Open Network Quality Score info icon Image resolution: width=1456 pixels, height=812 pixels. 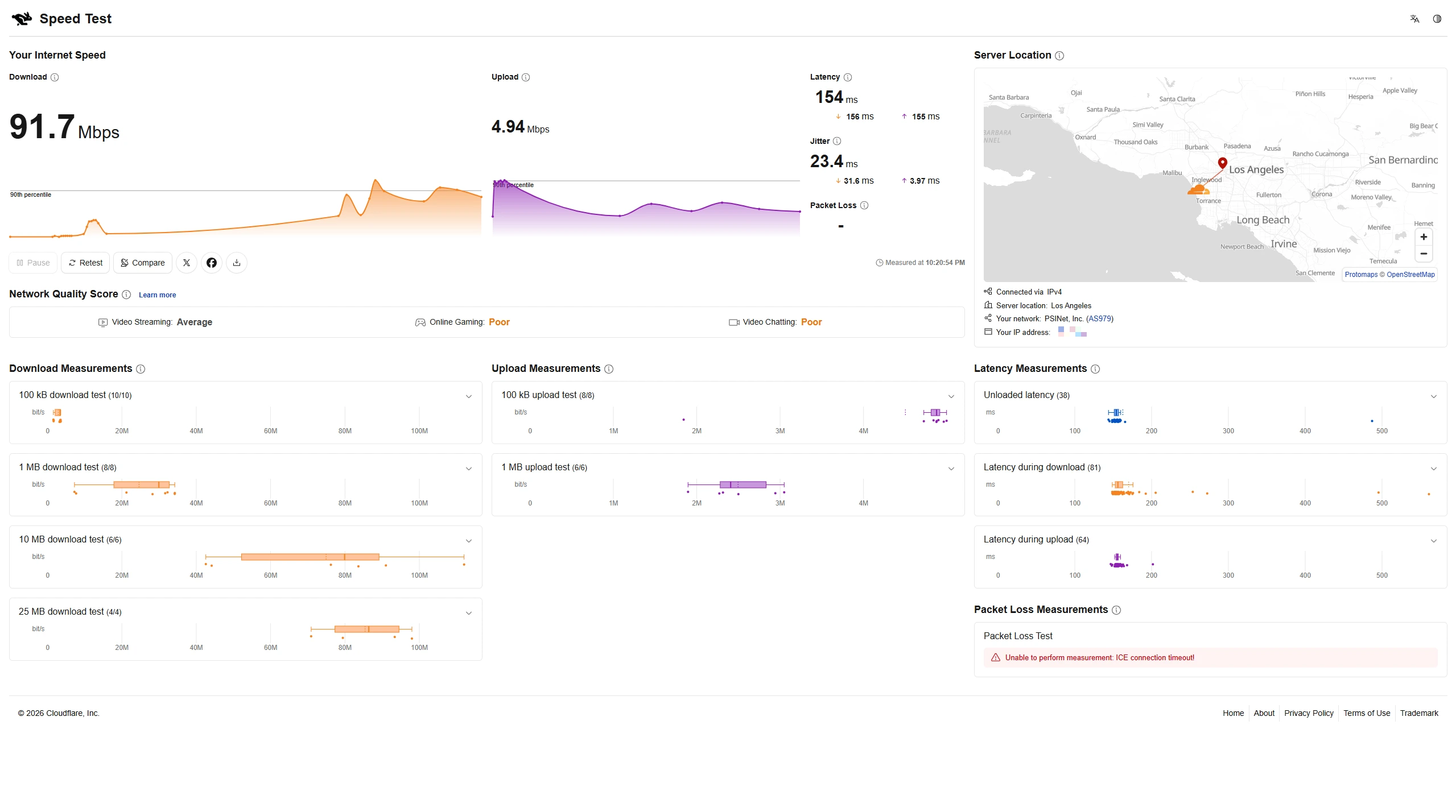click(x=126, y=295)
